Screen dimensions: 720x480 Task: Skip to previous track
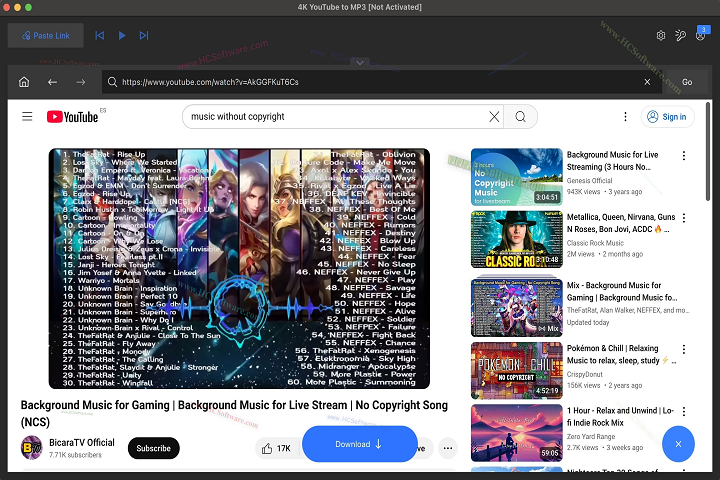click(100, 35)
